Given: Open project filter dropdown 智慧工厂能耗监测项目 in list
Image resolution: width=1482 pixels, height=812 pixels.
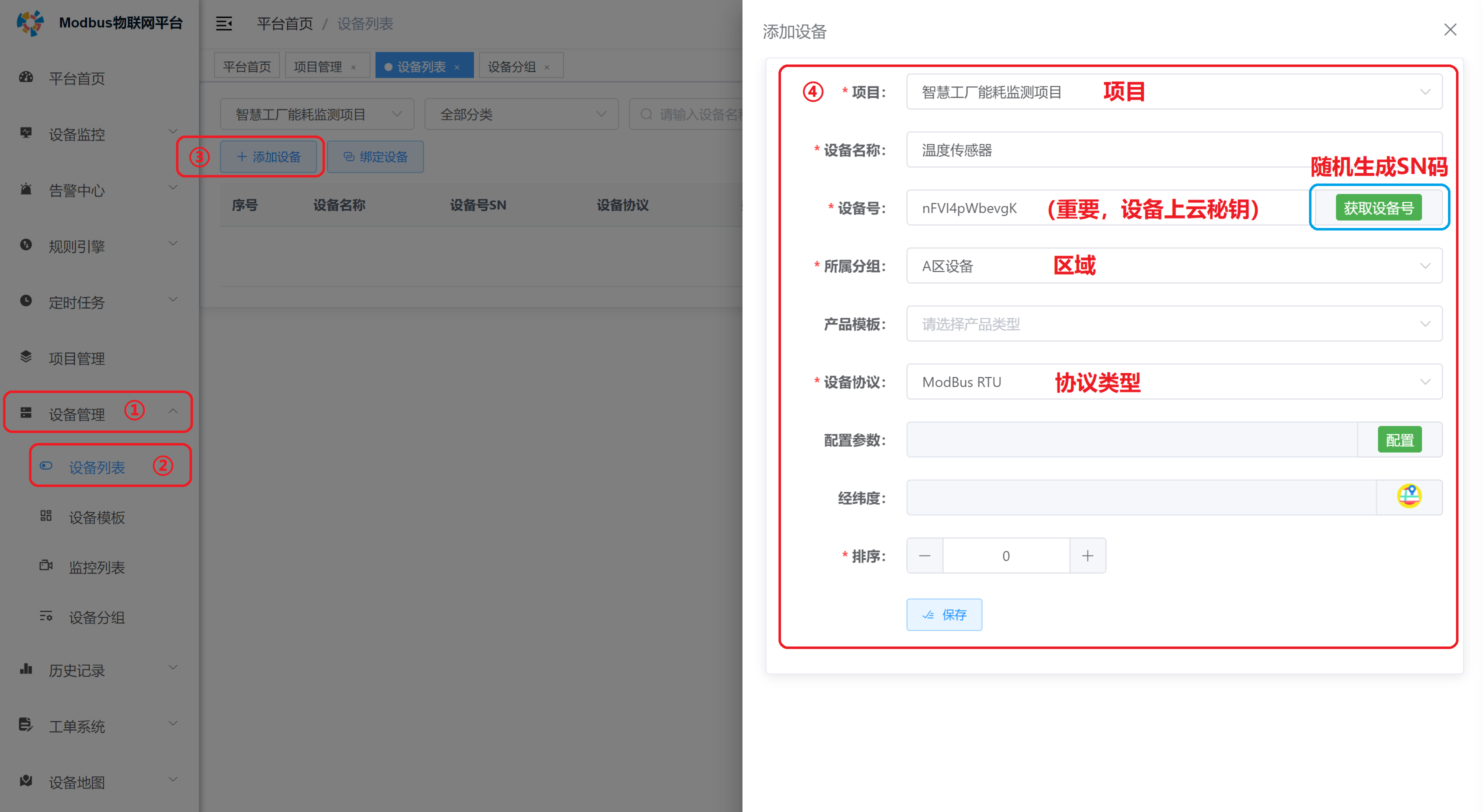Looking at the screenshot, I should tap(317, 114).
